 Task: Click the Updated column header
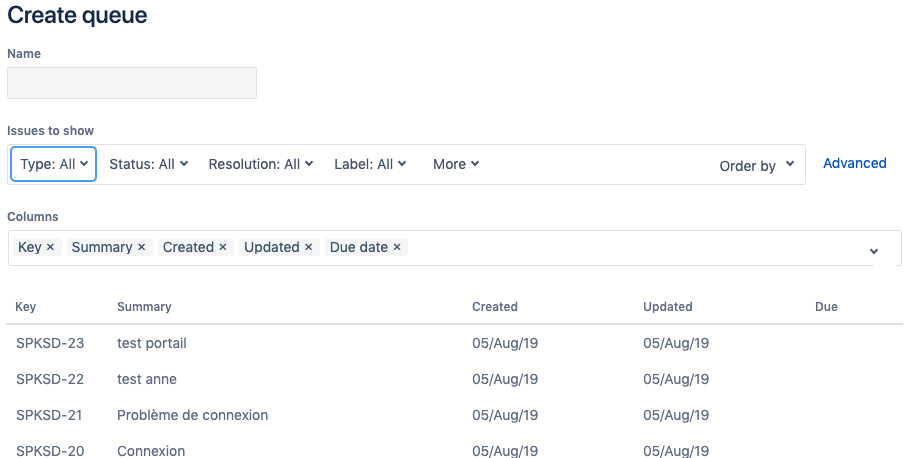(668, 307)
